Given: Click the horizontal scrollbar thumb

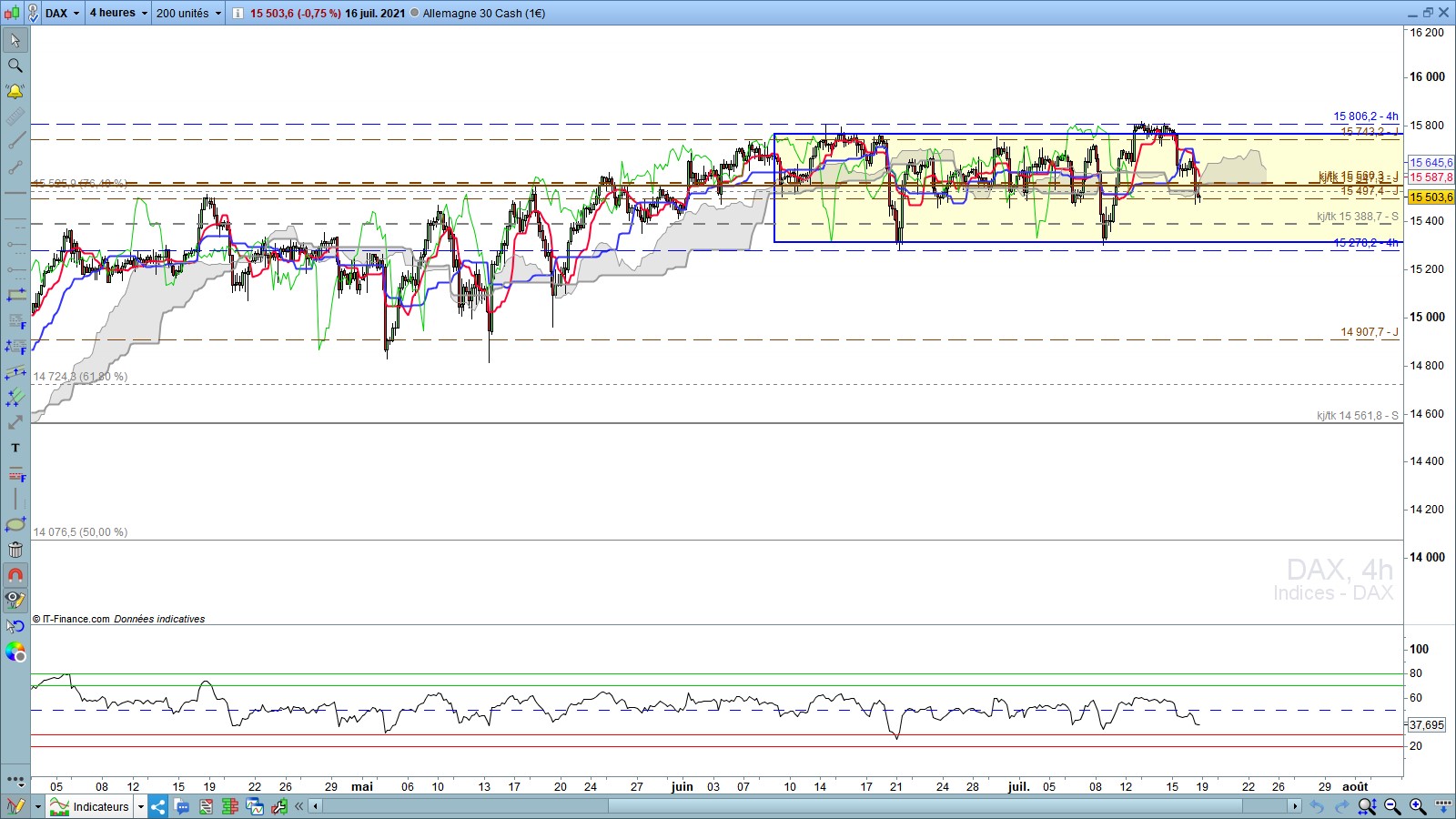Looking at the screenshot, I should point(925,806).
